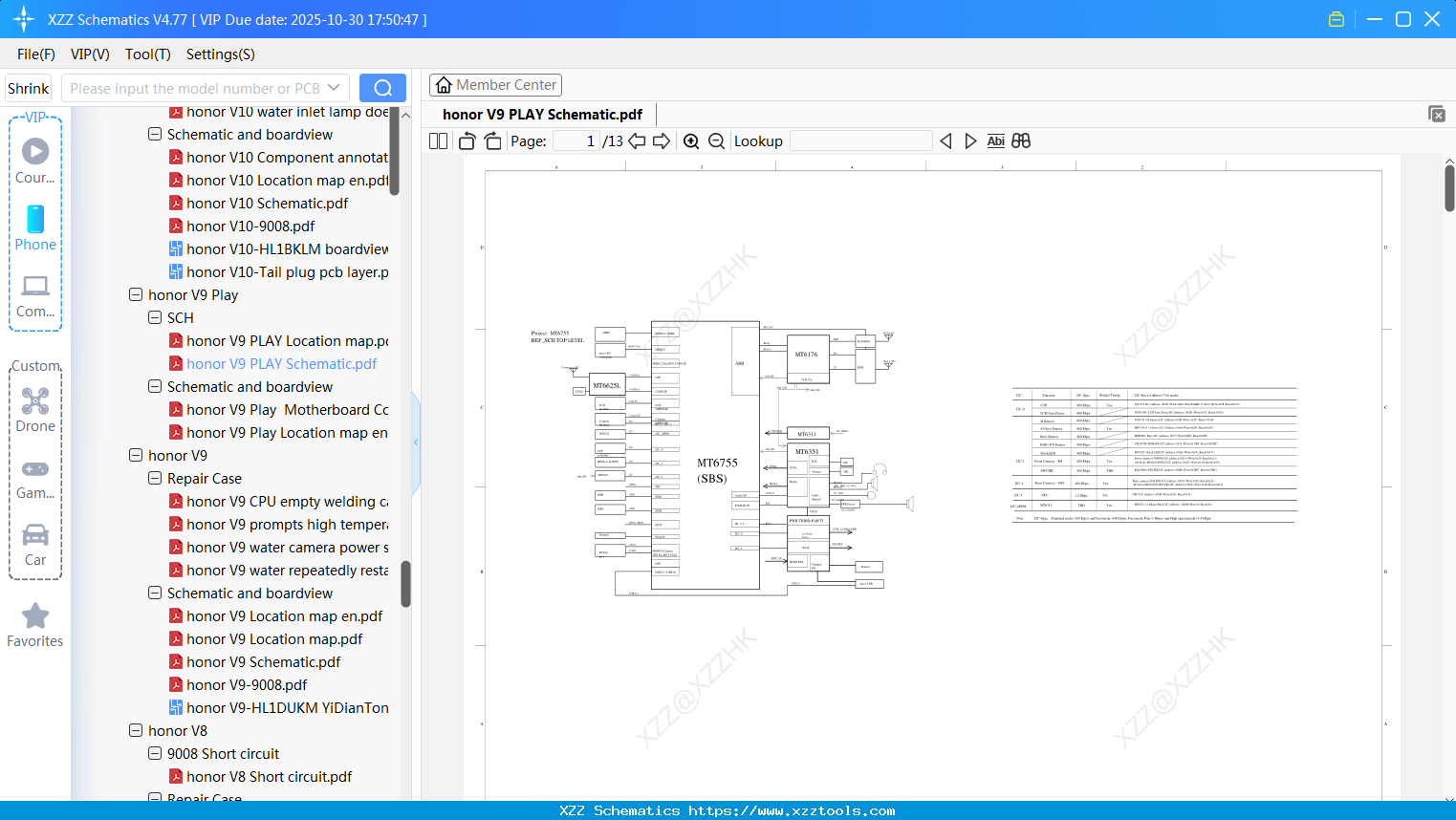This screenshot has width=1456, height=820.
Task: Open File(F) menu
Action: (36, 54)
